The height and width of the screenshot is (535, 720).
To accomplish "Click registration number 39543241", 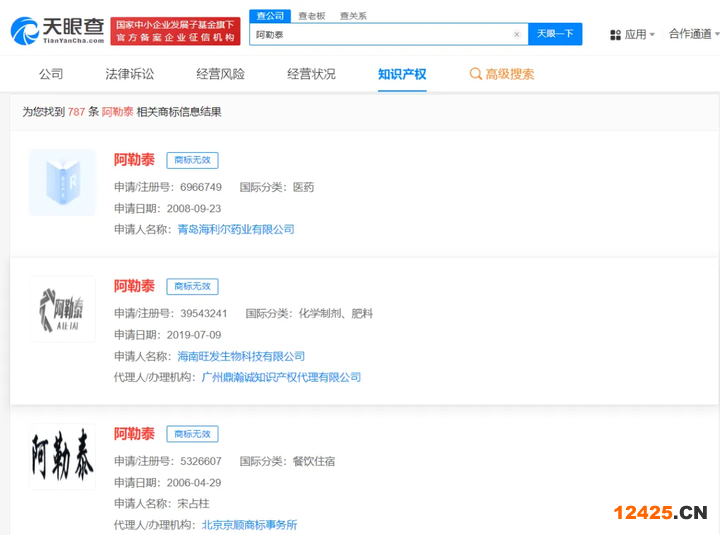I will point(203,314).
